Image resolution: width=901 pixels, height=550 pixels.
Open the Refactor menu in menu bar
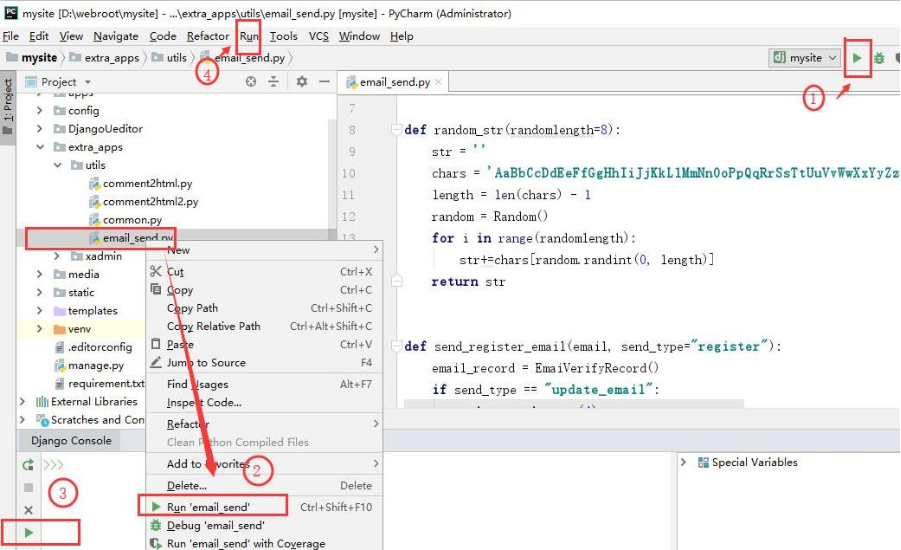(x=207, y=36)
